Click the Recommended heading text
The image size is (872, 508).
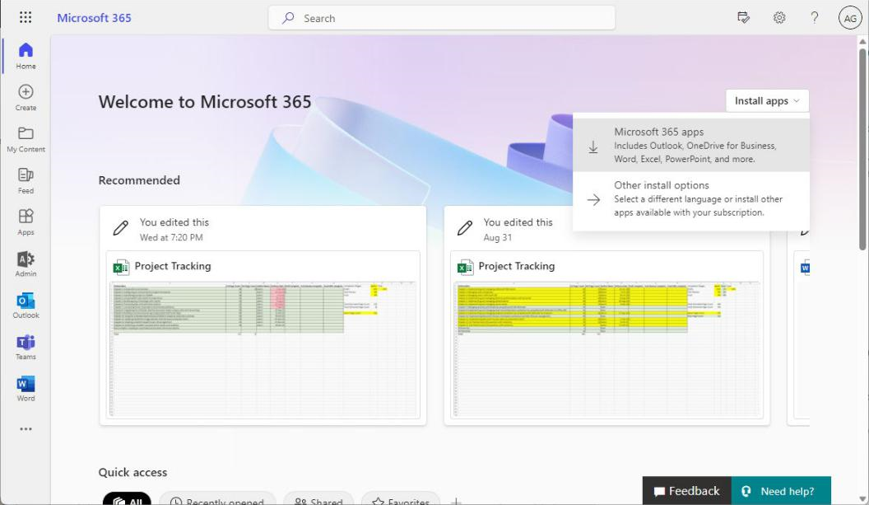click(139, 180)
